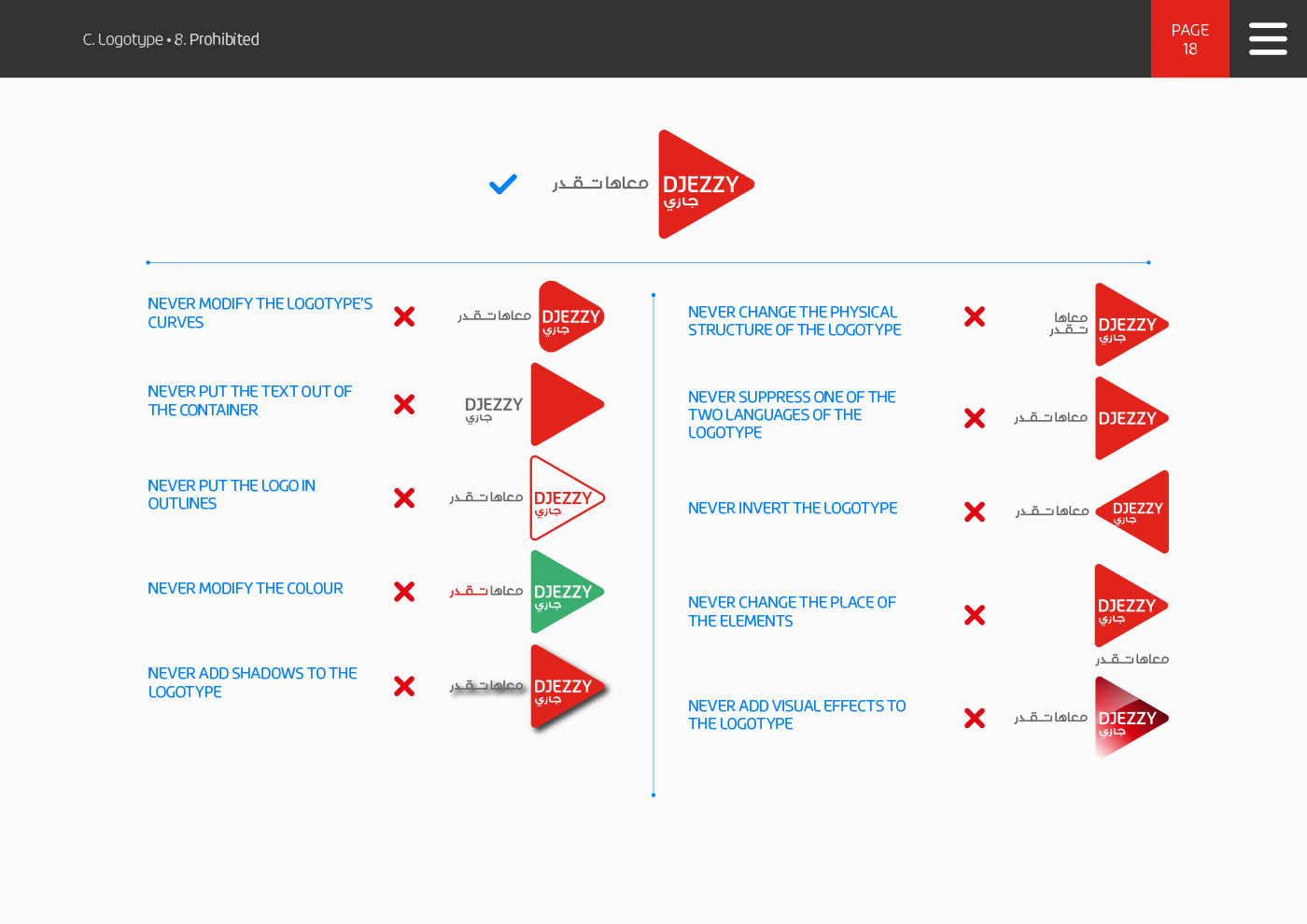Screen dimensions: 1307x924
Task: Select the plain red triangle without text
Action: (x=567, y=404)
